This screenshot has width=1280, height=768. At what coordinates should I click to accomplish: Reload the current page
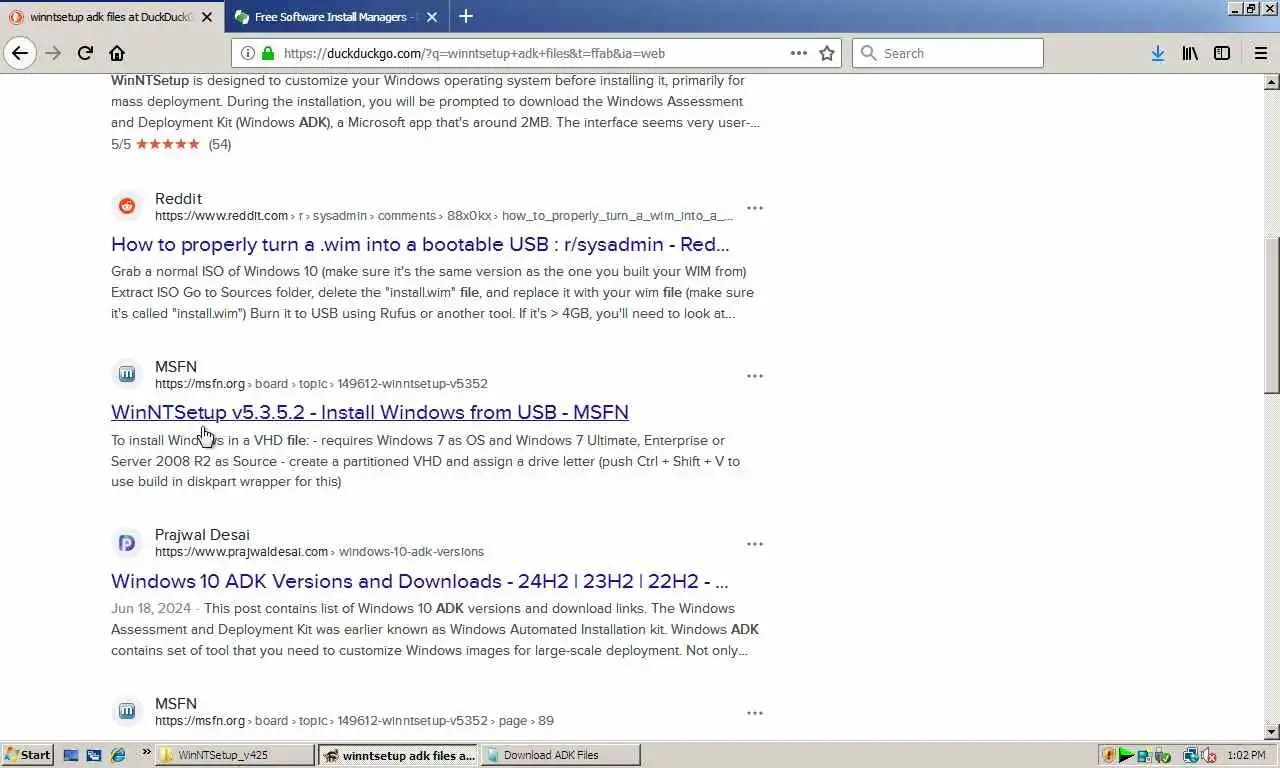pos(85,53)
